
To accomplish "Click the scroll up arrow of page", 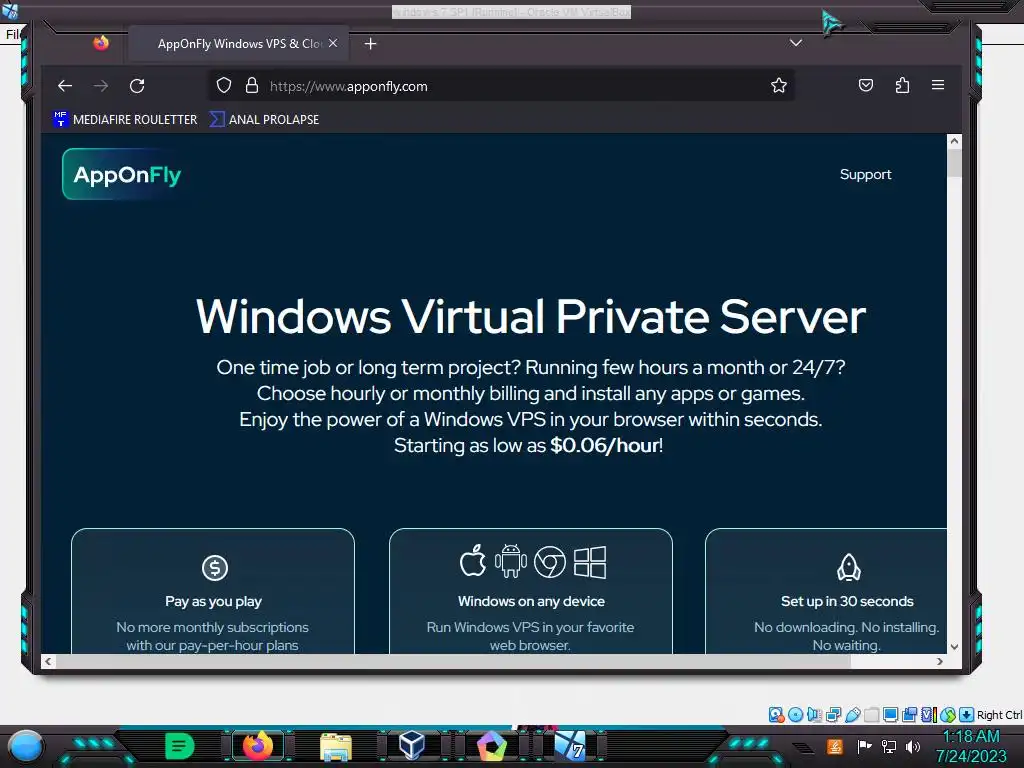I will coord(954,140).
